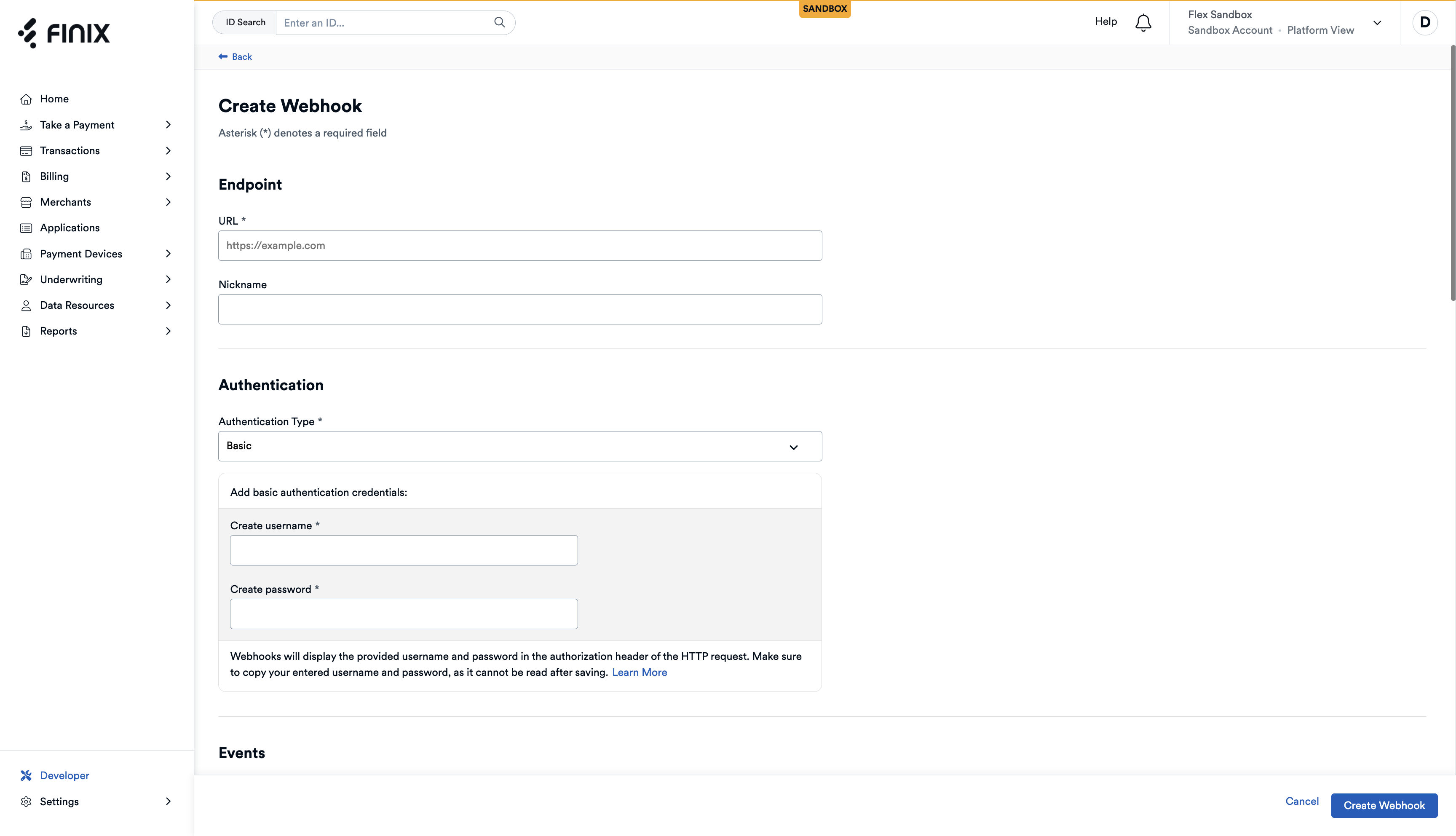Click the Applications list icon
This screenshot has height=836, width=1456.
pos(26,228)
